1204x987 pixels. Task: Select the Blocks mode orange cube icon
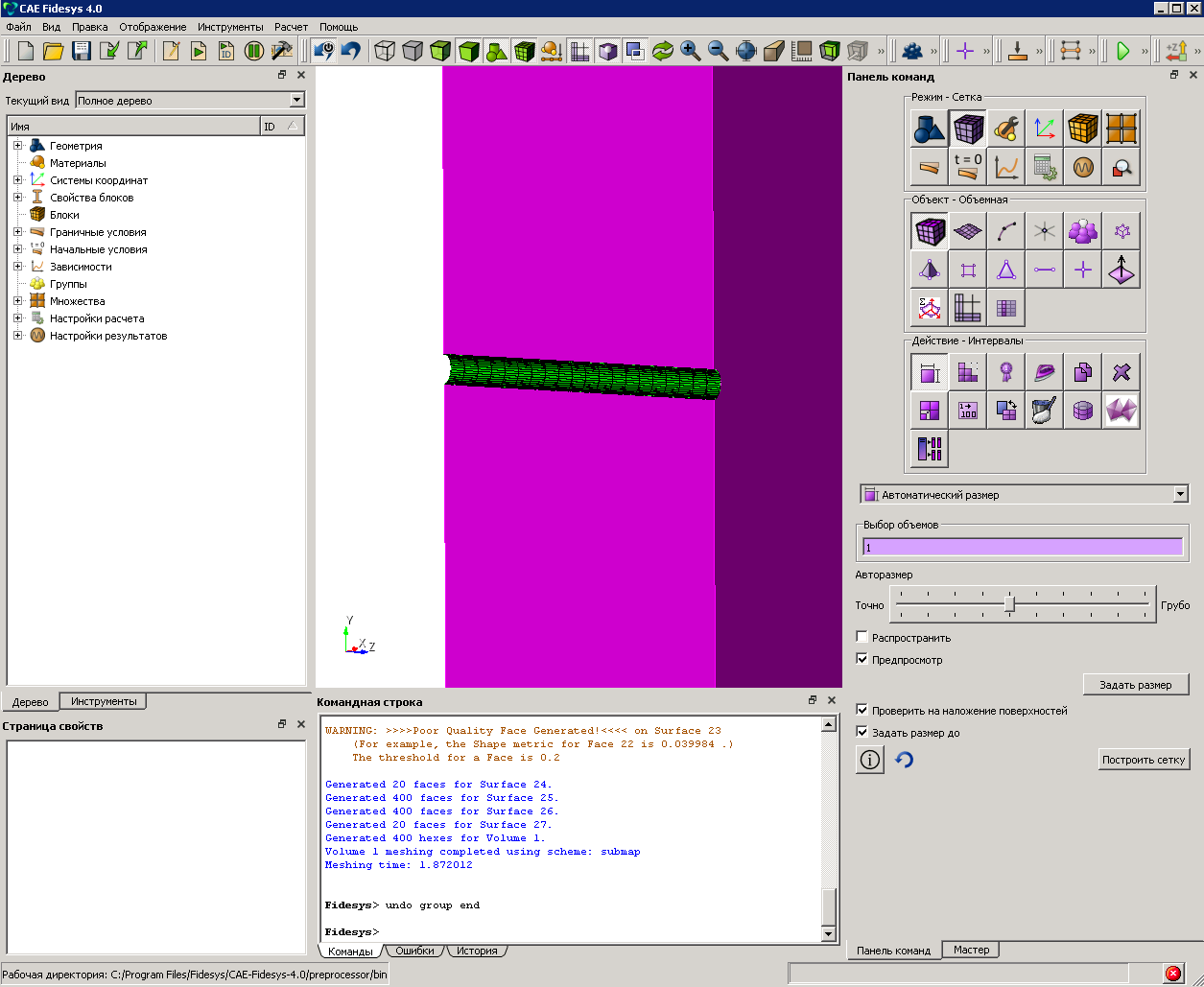(1083, 129)
